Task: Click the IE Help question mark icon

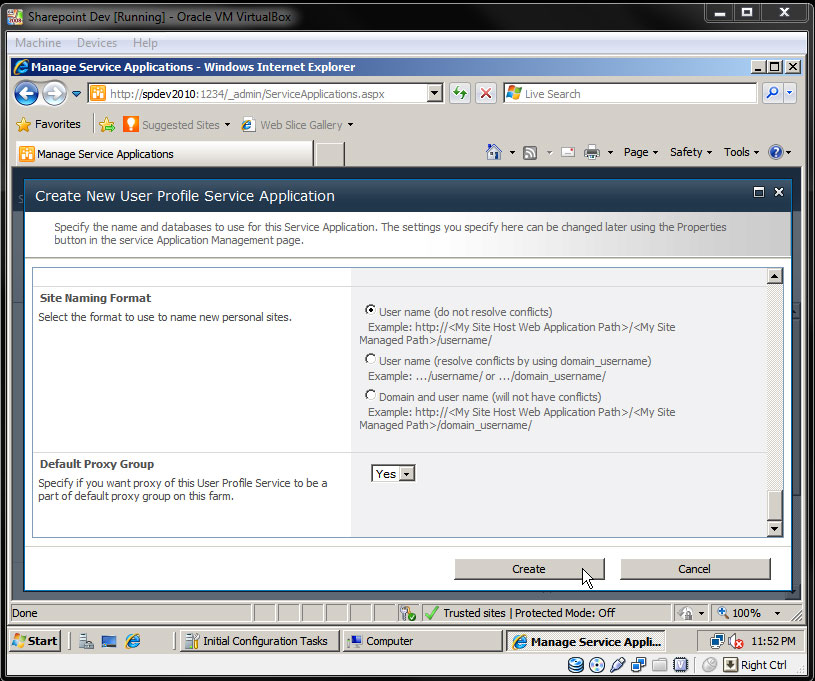Action: point(775,152)
